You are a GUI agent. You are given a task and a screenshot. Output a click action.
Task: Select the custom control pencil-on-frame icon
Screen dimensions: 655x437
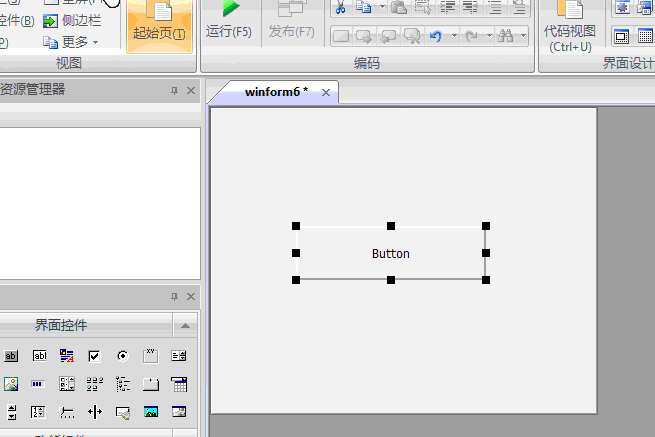point(123,413)
